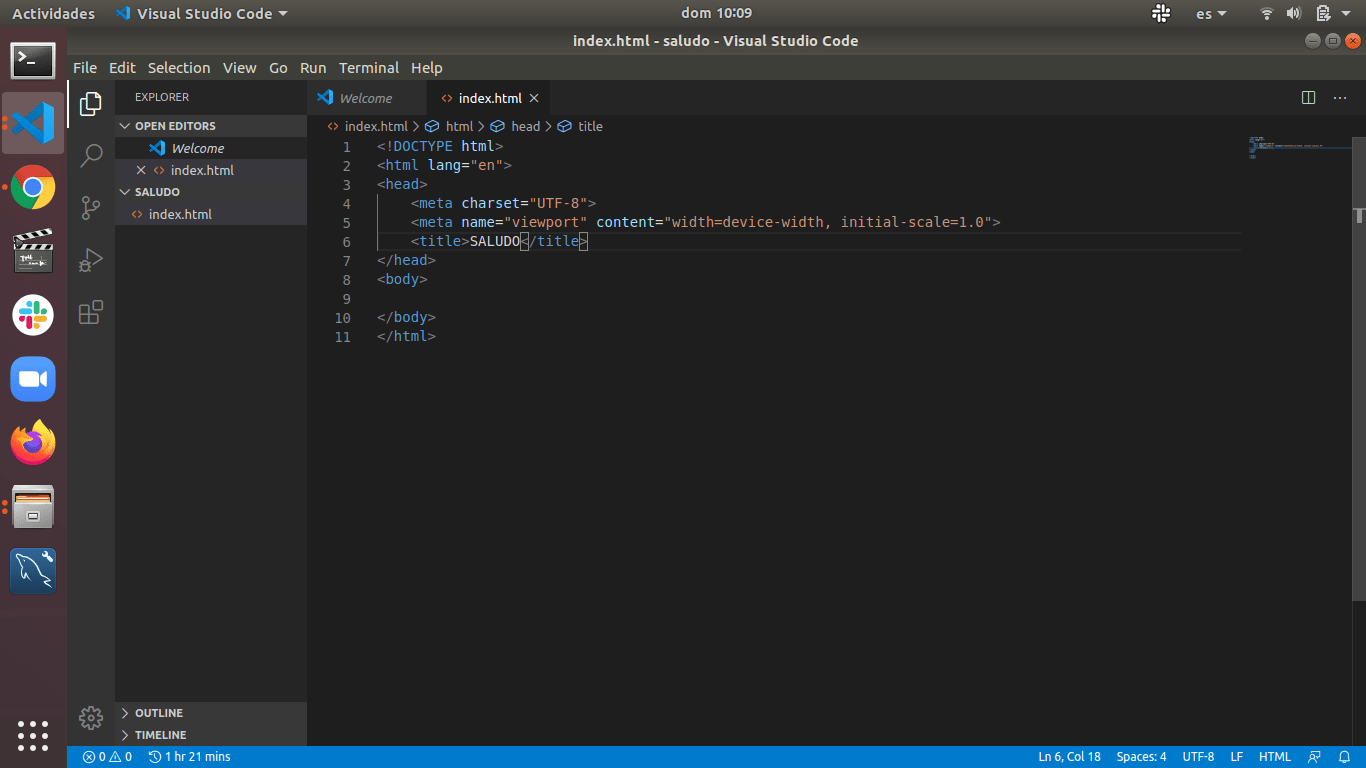1366x768 pixels.
Task: Select index.html in the SALUDO folder
Action: pos(180,214)
